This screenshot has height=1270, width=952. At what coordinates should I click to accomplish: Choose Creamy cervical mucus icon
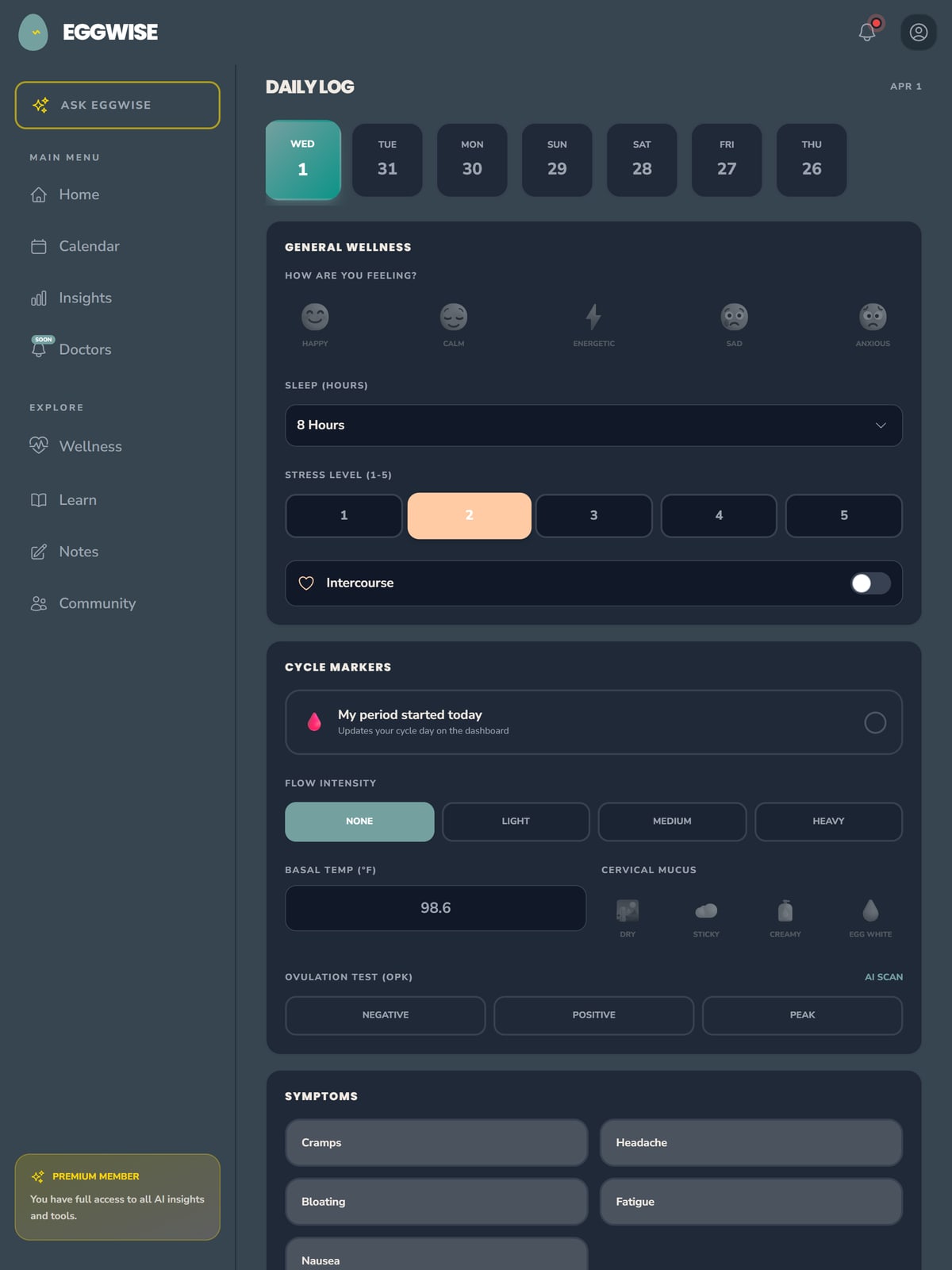click(785, 910)
